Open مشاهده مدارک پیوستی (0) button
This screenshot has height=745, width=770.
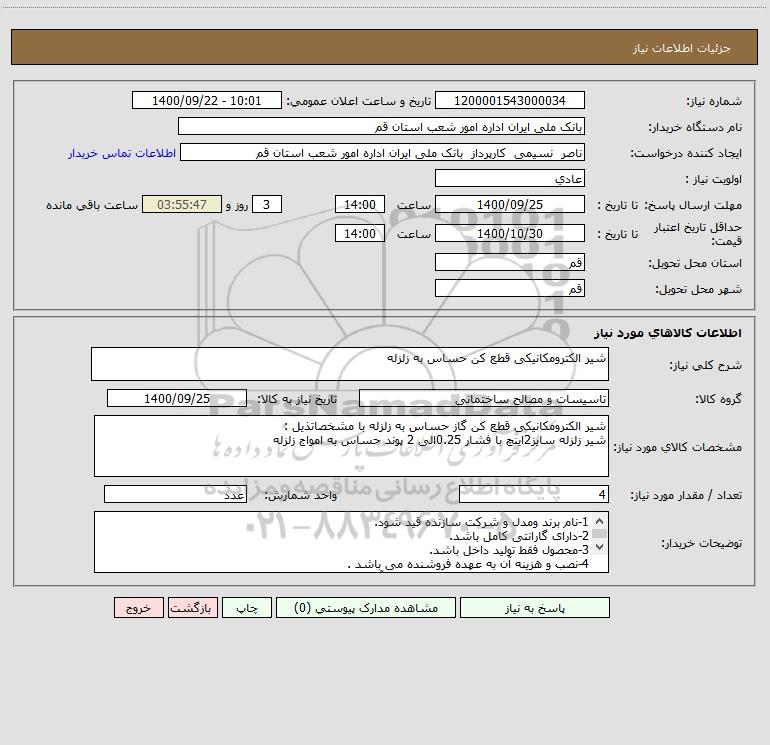366,607
